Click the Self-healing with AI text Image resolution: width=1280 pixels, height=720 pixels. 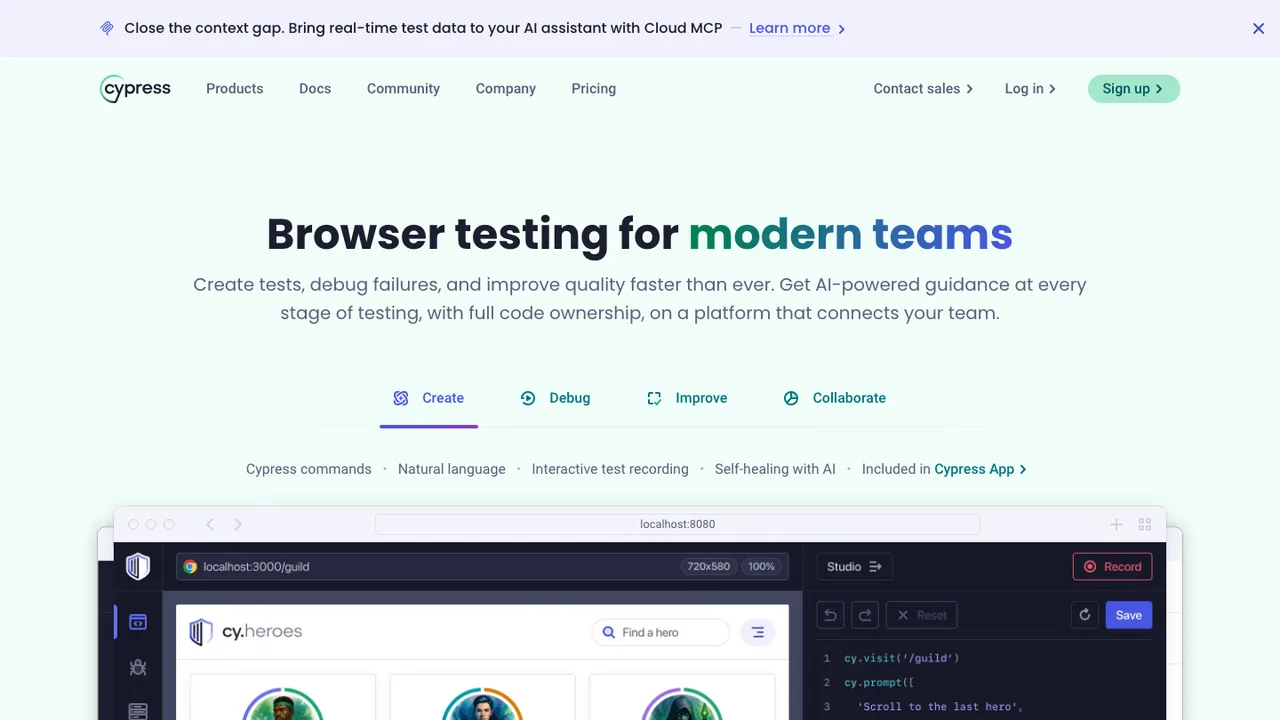[x=775, y=469]
